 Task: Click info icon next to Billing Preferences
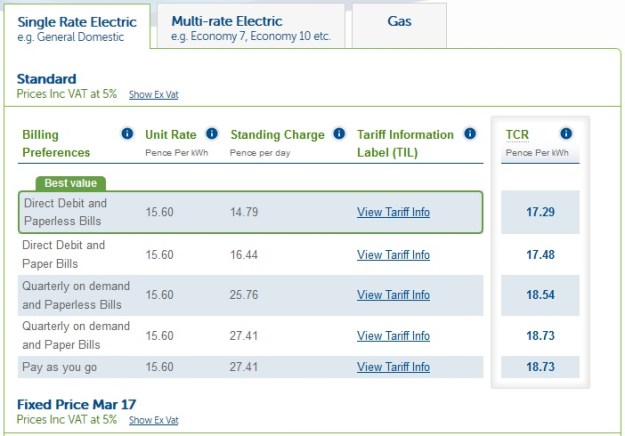[x=127, y=134]
